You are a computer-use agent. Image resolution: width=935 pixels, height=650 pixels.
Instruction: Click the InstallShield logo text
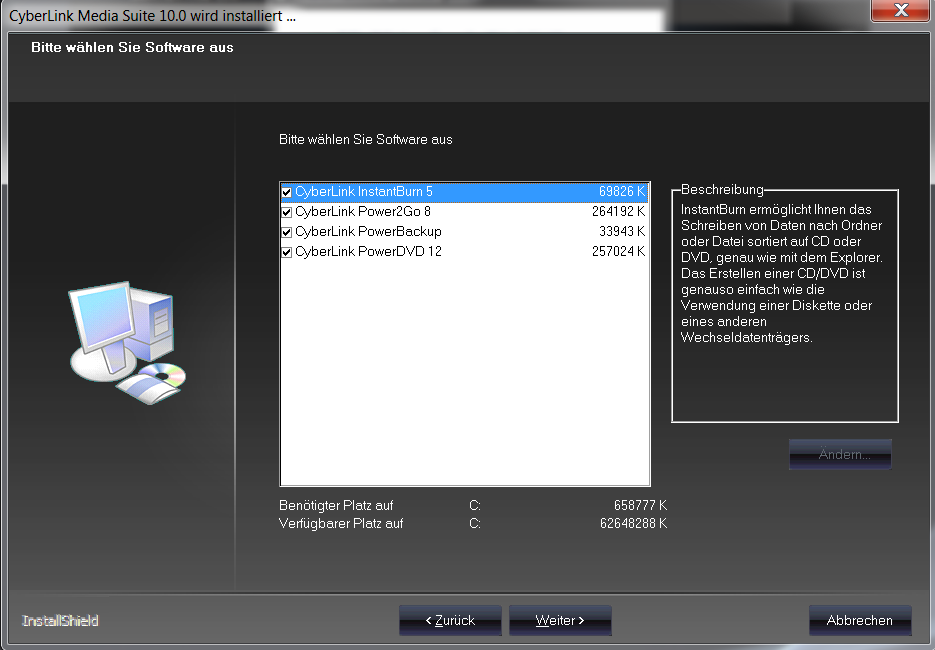(x=60, y=621)
